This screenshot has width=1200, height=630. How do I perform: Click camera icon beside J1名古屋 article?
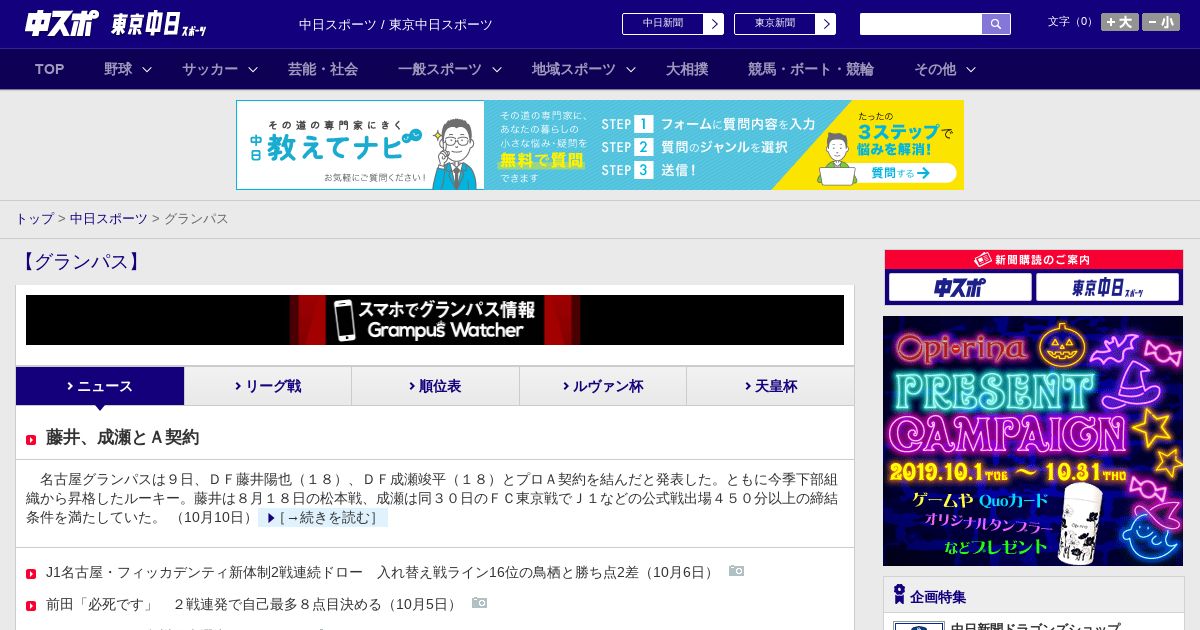tap(736, 571)
